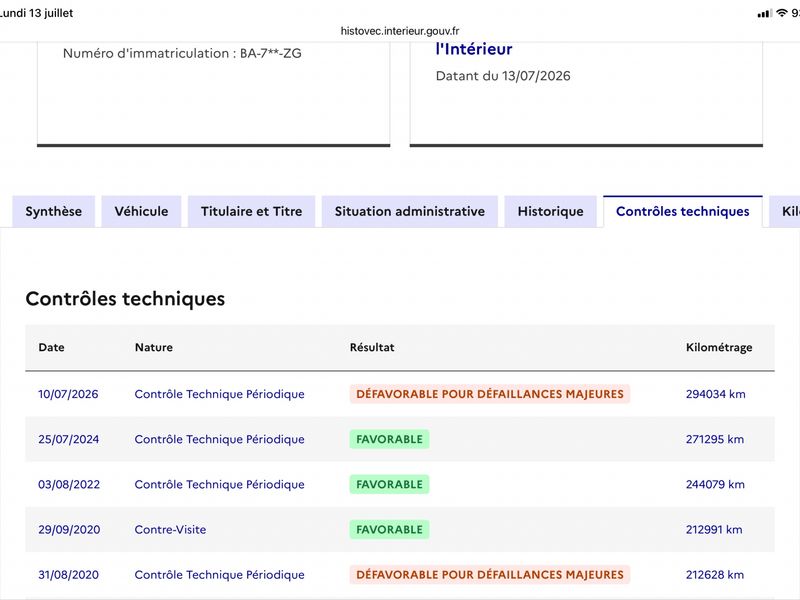The width and height of the screenshot is (800, 600).
Task: Click the 271295 km mileage value
Action: click(x=715, y=439)
